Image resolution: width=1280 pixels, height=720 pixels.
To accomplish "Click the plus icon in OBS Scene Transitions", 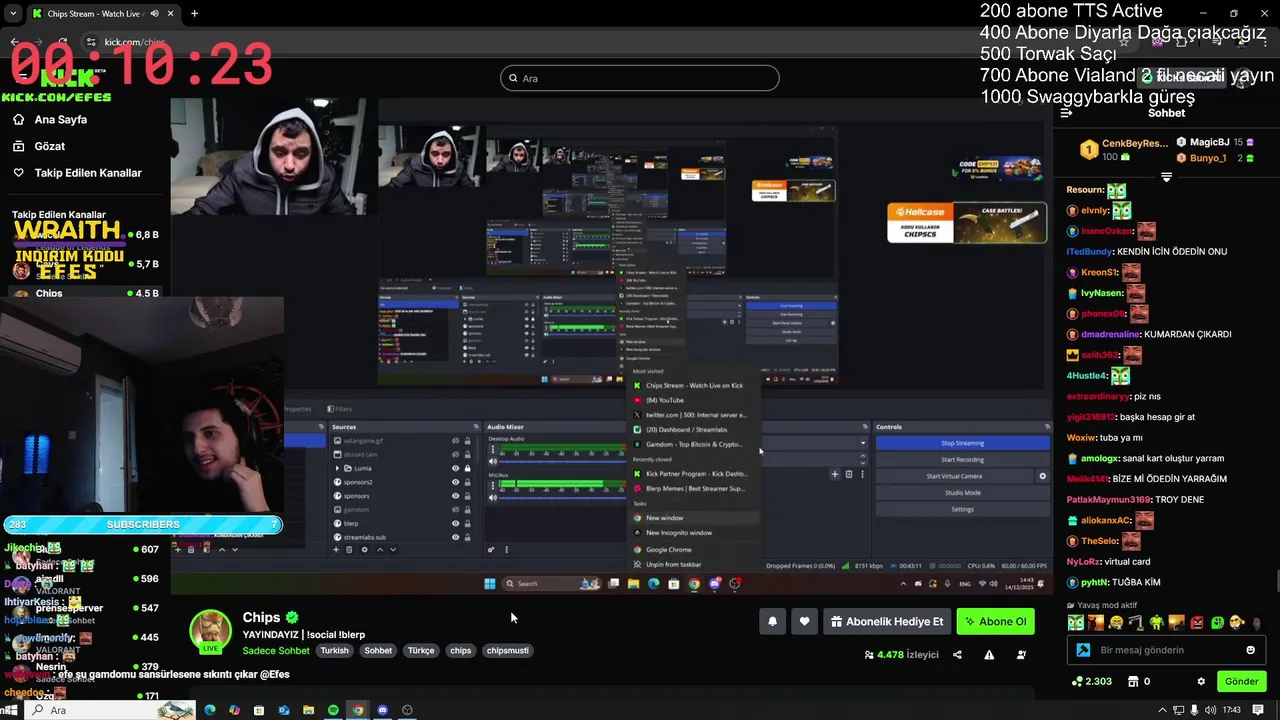I will point(835,474).
